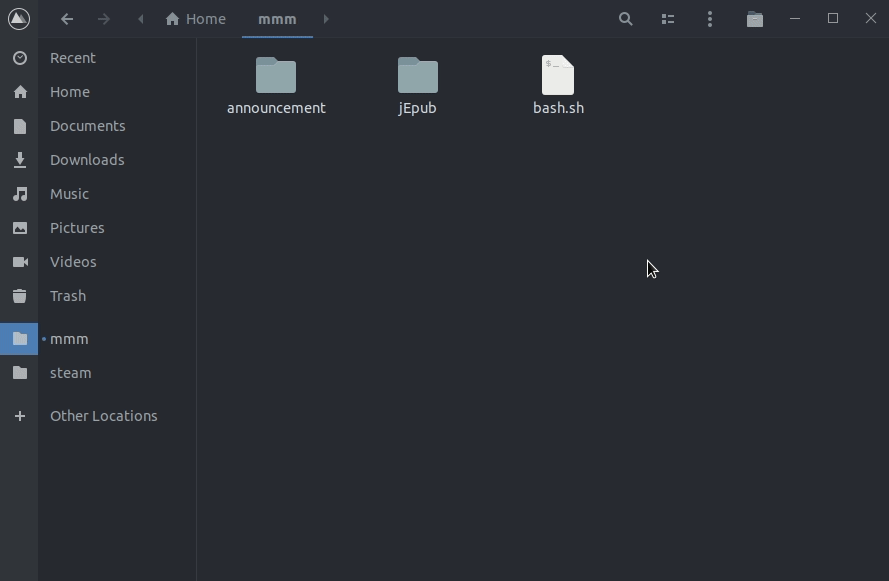
Task: Open Music in the sidebar
Action: (x=69, y=194)
